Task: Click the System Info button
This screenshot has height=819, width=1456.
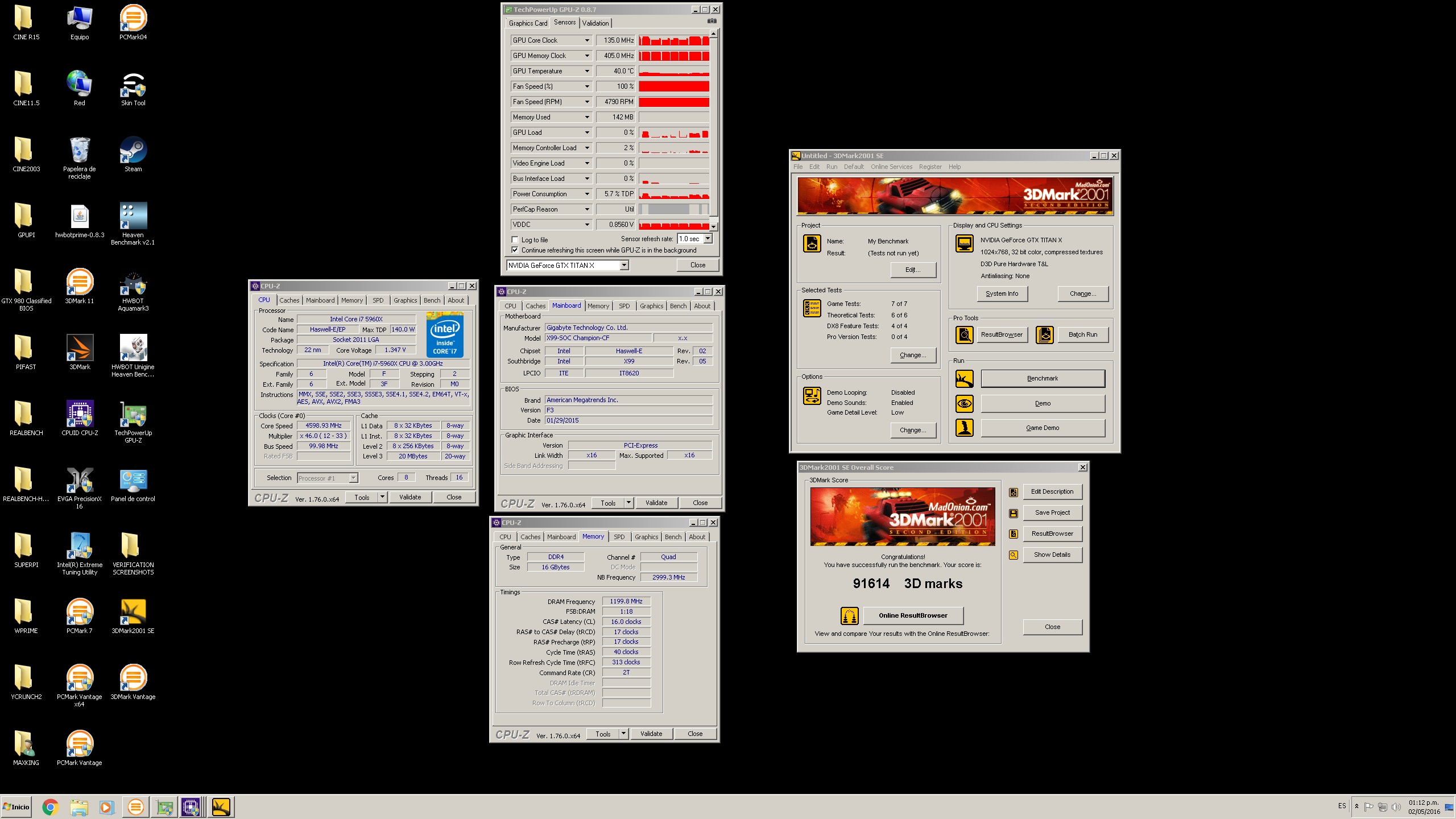Action: [1002, 293]
